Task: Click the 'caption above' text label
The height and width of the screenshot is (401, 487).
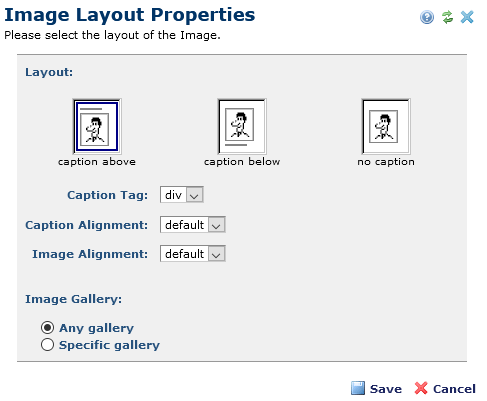Action: (97, 162)
